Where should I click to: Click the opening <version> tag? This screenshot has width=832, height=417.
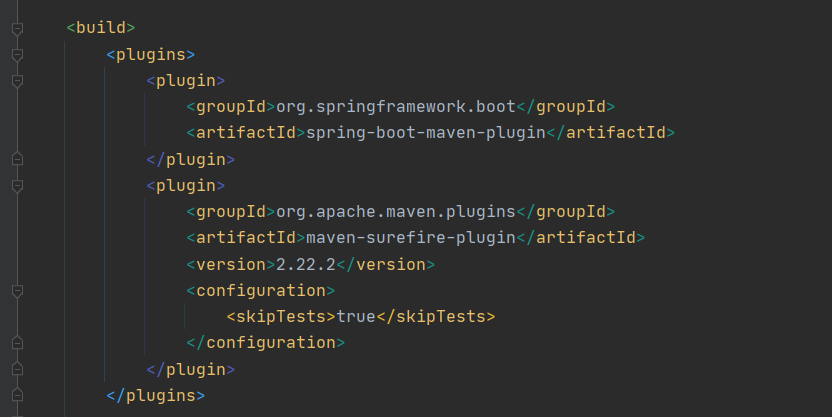(x=231, y=264)
